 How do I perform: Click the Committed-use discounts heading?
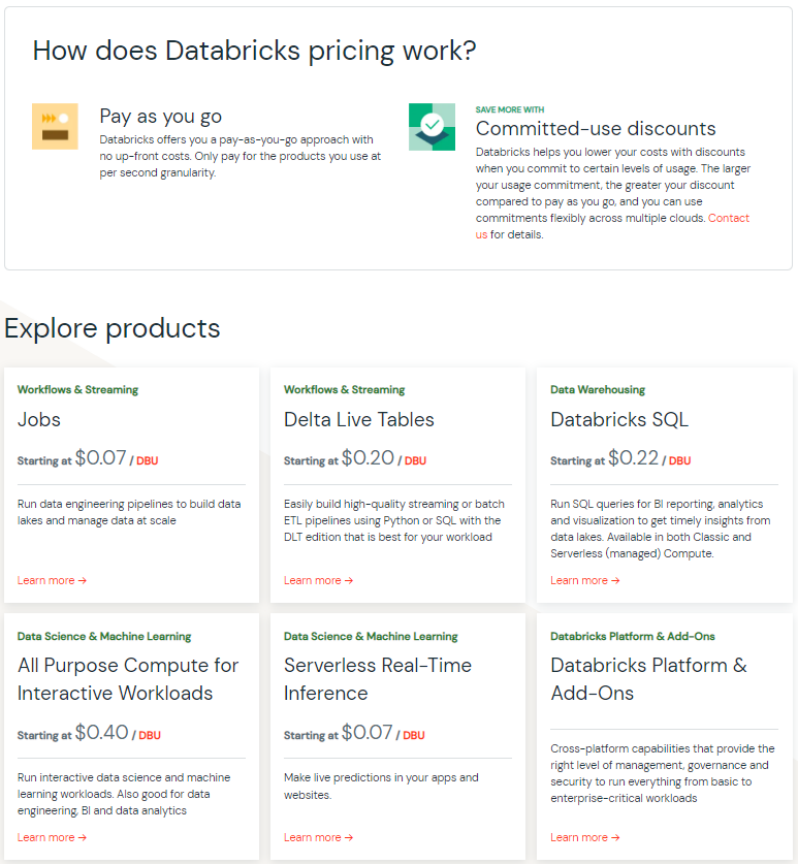tap(596, 128)
